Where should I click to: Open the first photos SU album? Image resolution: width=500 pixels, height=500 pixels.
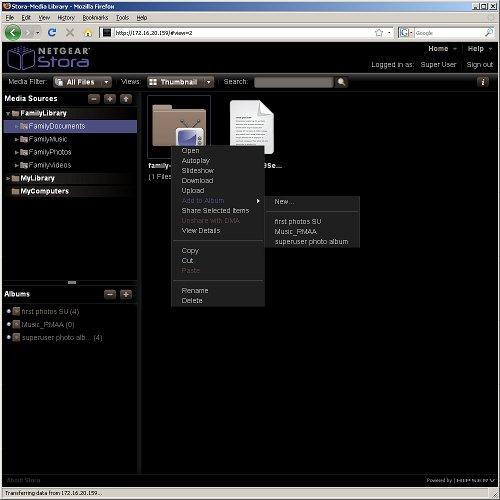50,312
